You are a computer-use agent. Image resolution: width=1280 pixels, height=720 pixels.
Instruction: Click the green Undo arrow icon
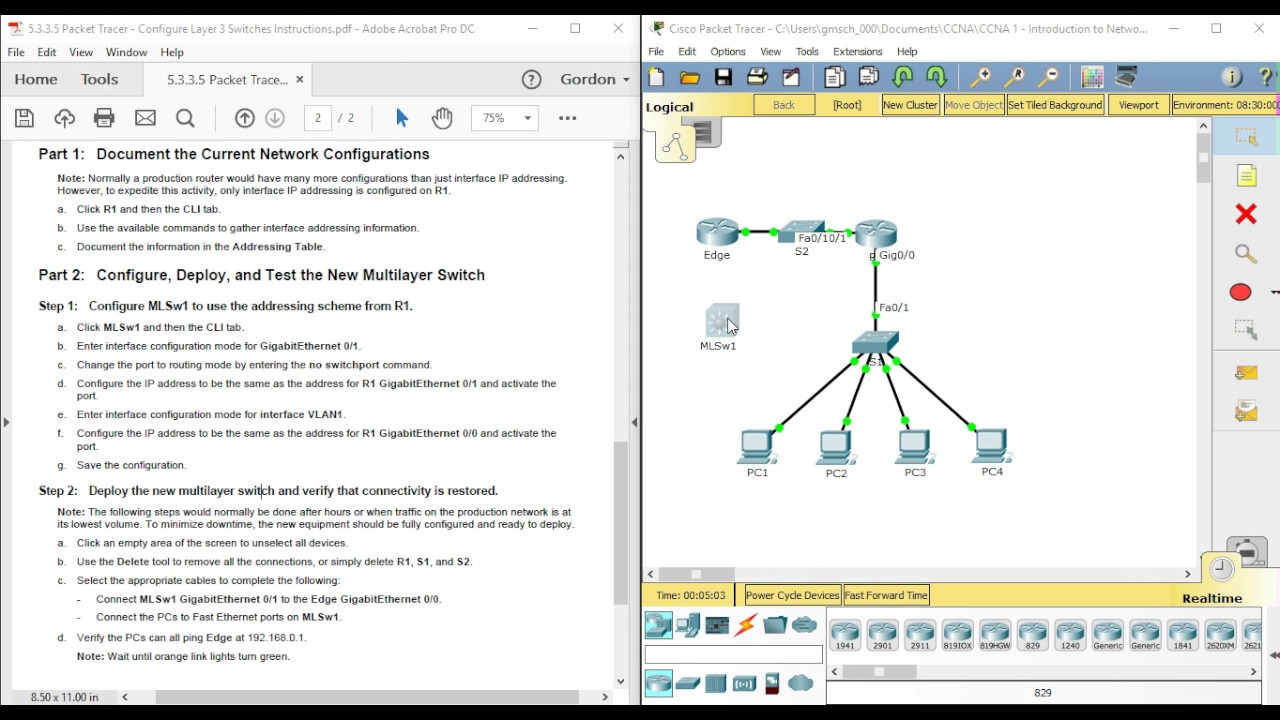pyautogui.click(x=903, y=77)
